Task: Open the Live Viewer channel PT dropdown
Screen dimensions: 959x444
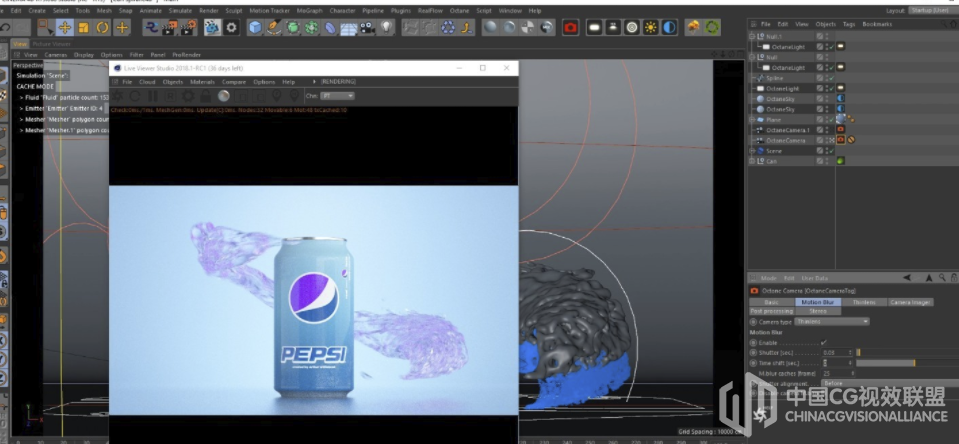Action: [338, 96]
